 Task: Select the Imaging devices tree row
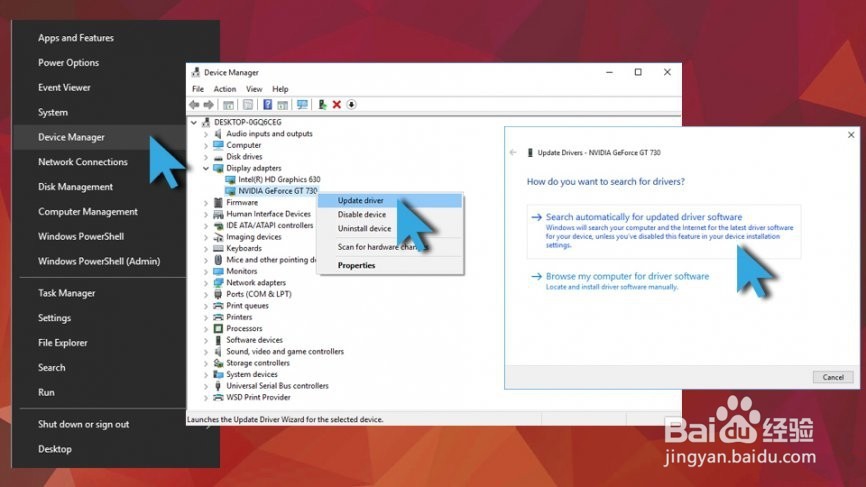click(x=254, y=237)
